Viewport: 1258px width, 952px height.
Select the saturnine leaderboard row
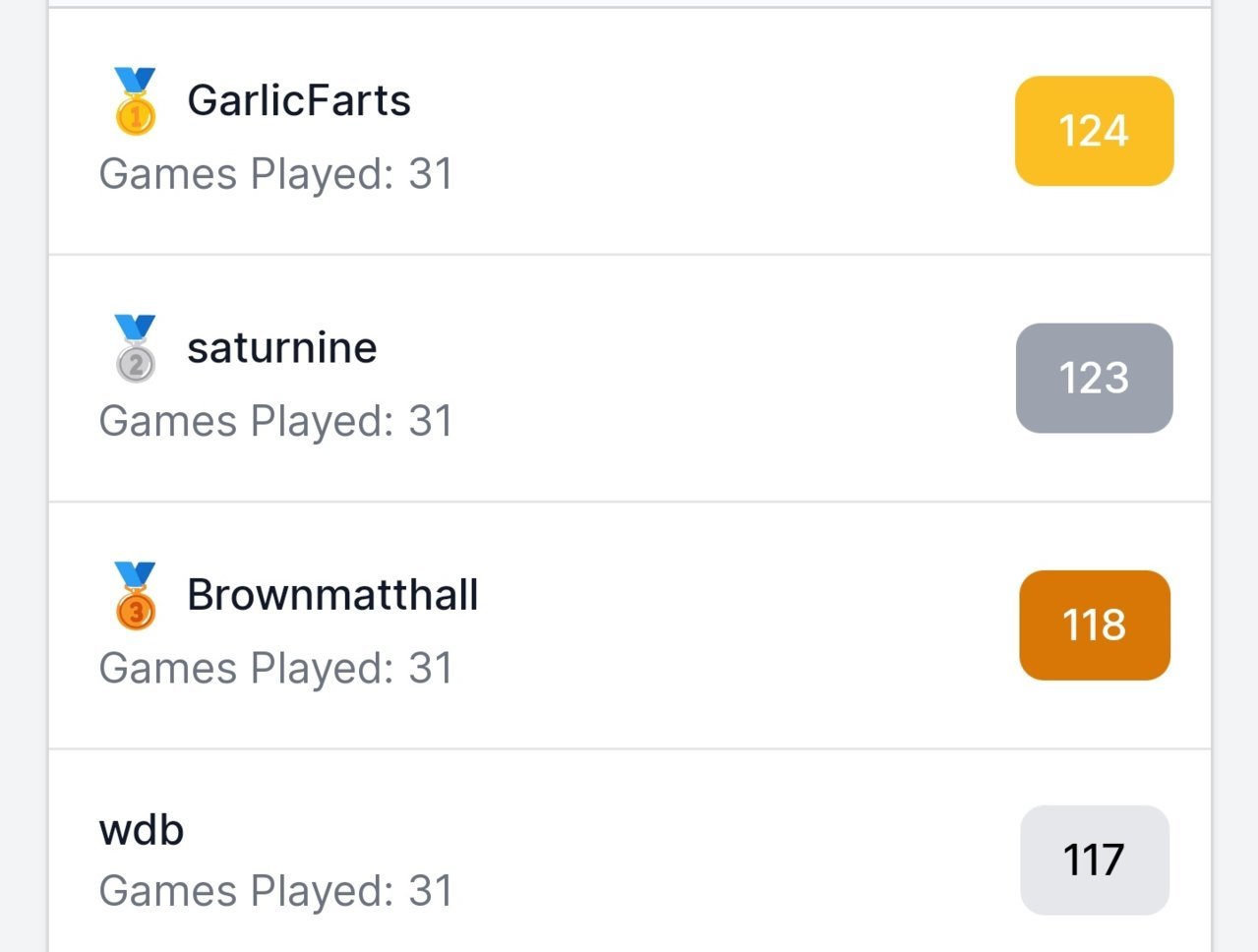629,379
